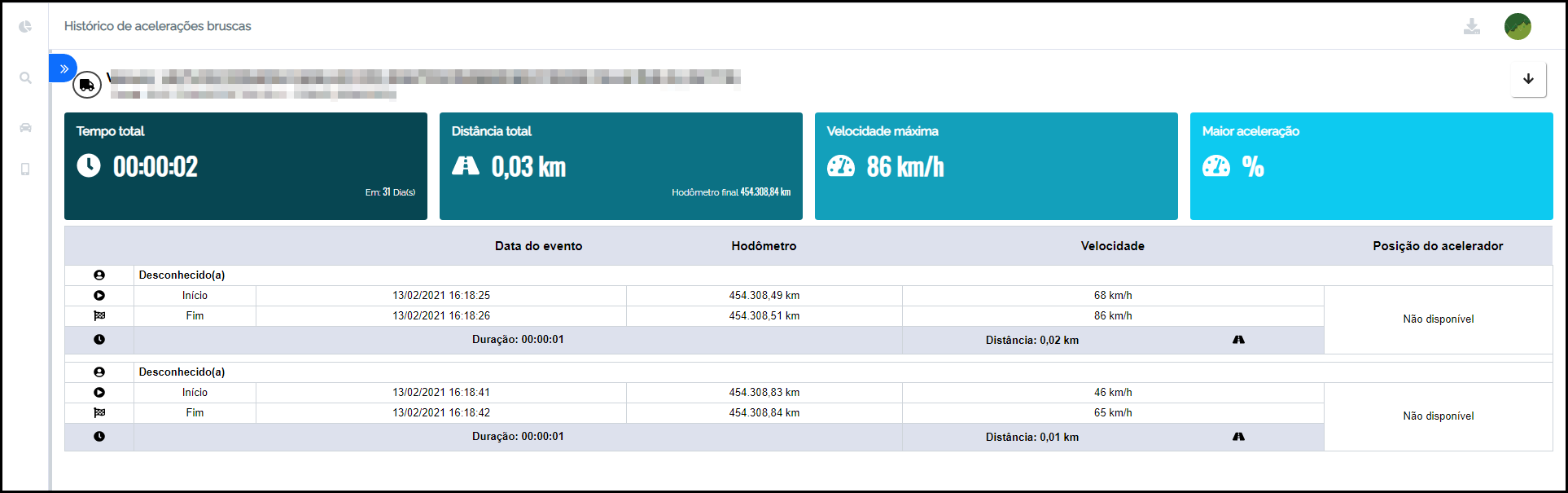Screen dimensions: 1568x493
Task: Click flag icon for 16:18:26 Fim row
Action: coord(99,316)
